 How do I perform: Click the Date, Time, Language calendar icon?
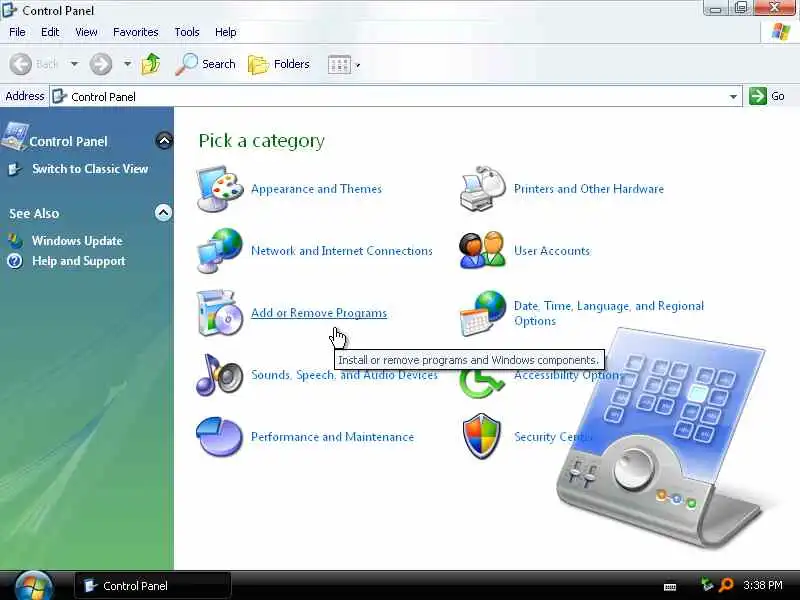(x=482, y=313)
